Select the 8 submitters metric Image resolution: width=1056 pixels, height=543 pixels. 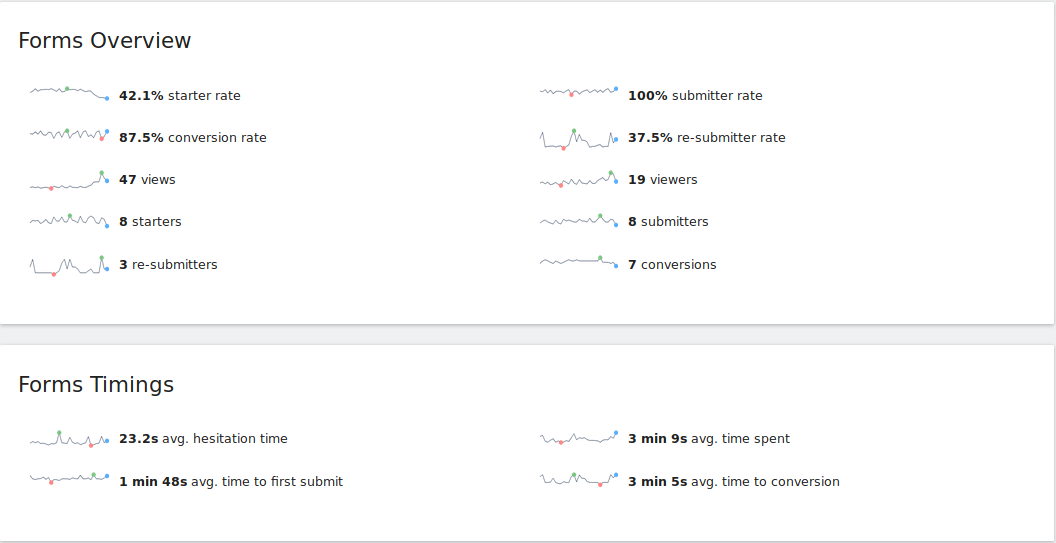pyautogui.click(x=668, y=222)
